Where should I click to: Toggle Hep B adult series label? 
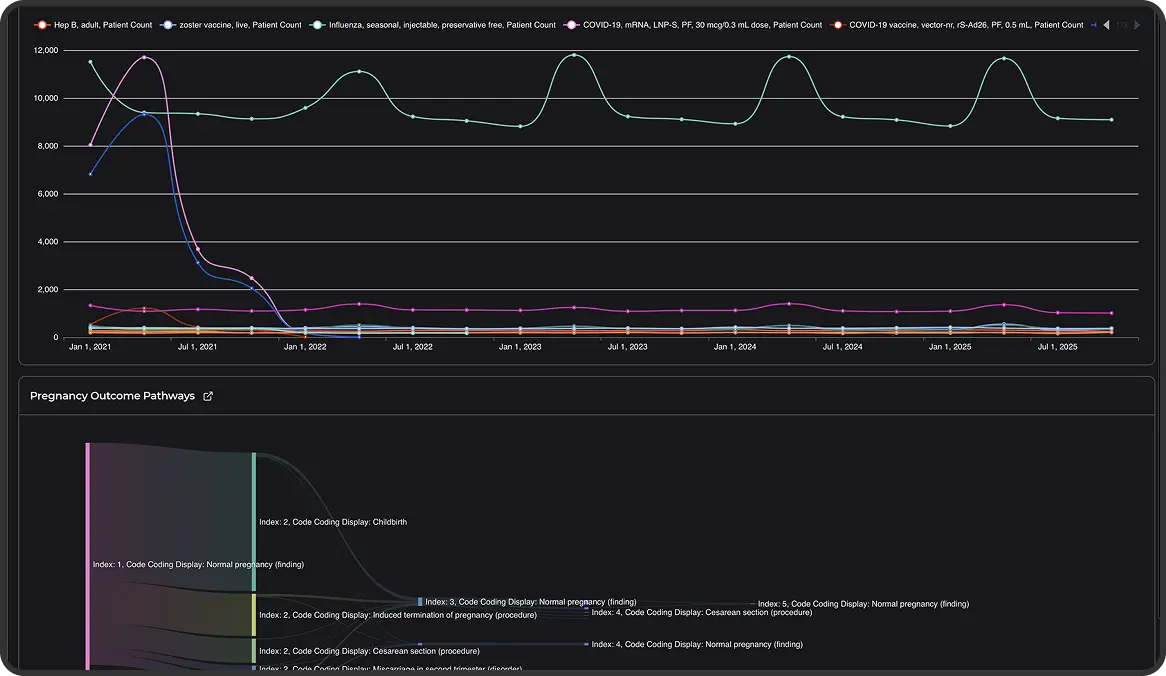point(103,25)
